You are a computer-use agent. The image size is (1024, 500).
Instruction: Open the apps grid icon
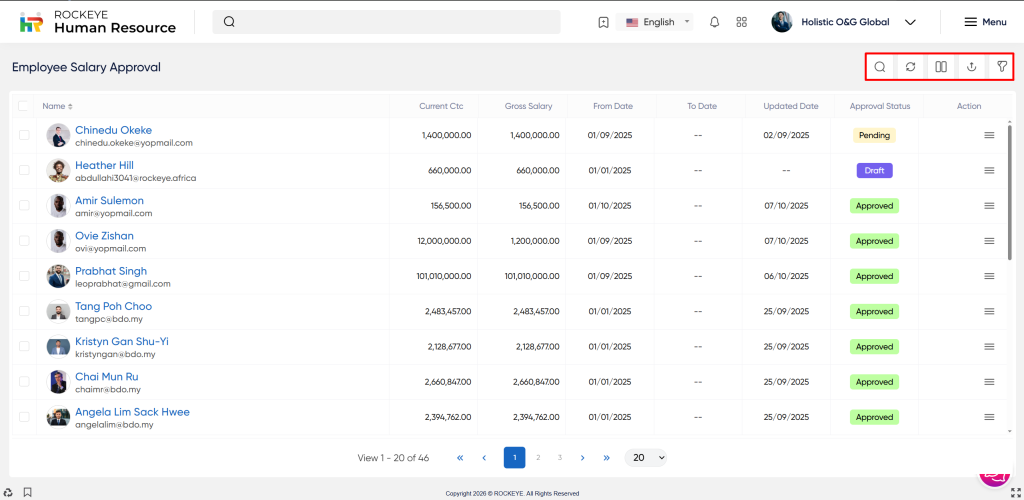[x=741, y=22]
